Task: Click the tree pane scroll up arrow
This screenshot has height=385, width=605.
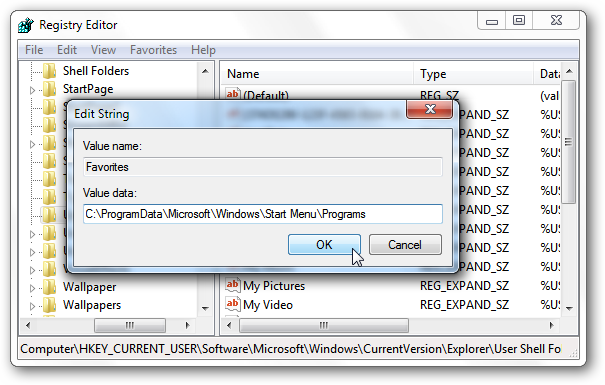Action: (205, 71)
